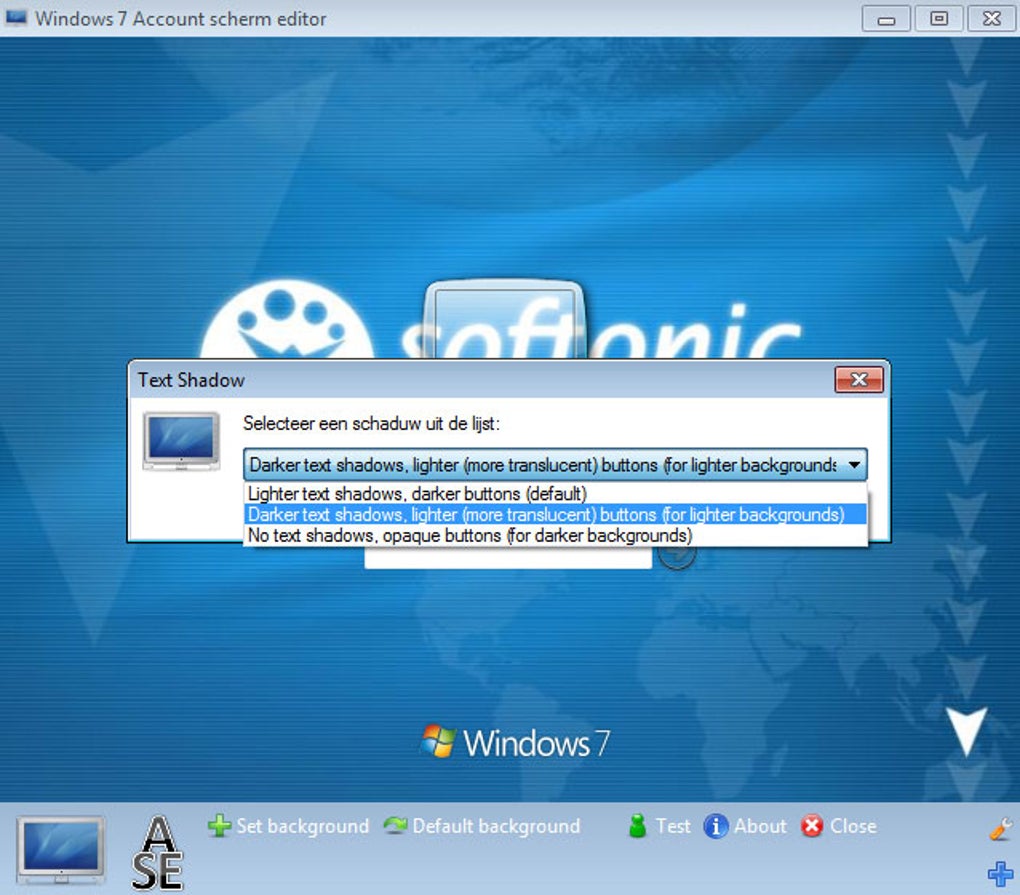Click the monitor icon in Text Shadow dialog

click(x=181, y=442)
